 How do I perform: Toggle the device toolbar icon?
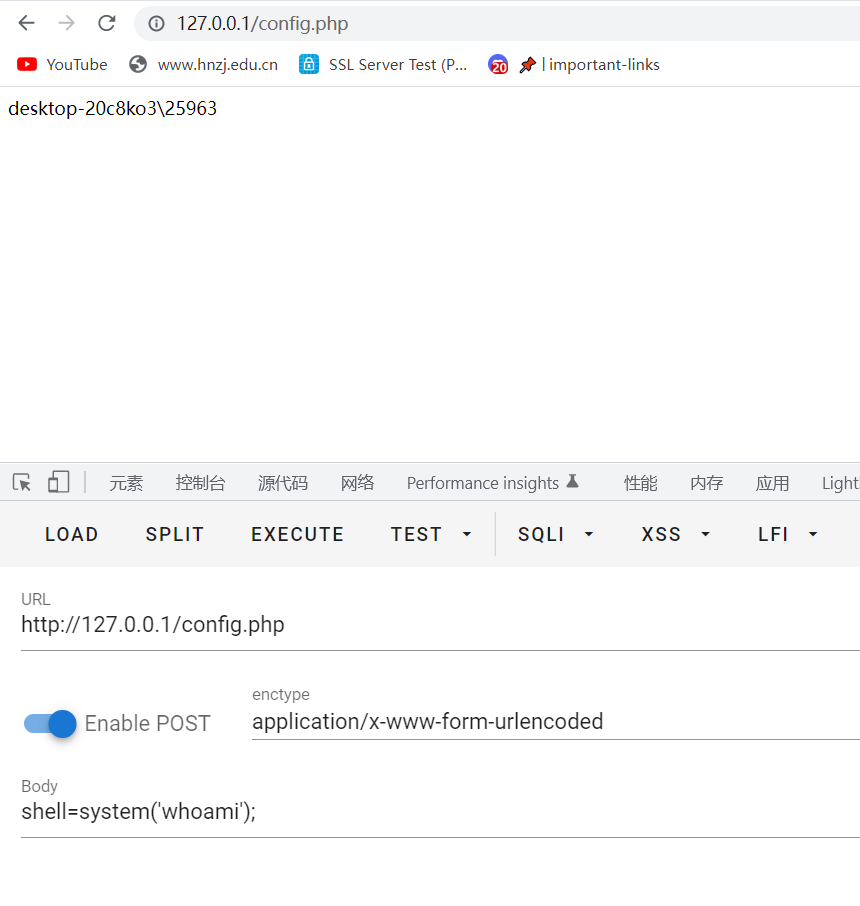pos(59,483)
